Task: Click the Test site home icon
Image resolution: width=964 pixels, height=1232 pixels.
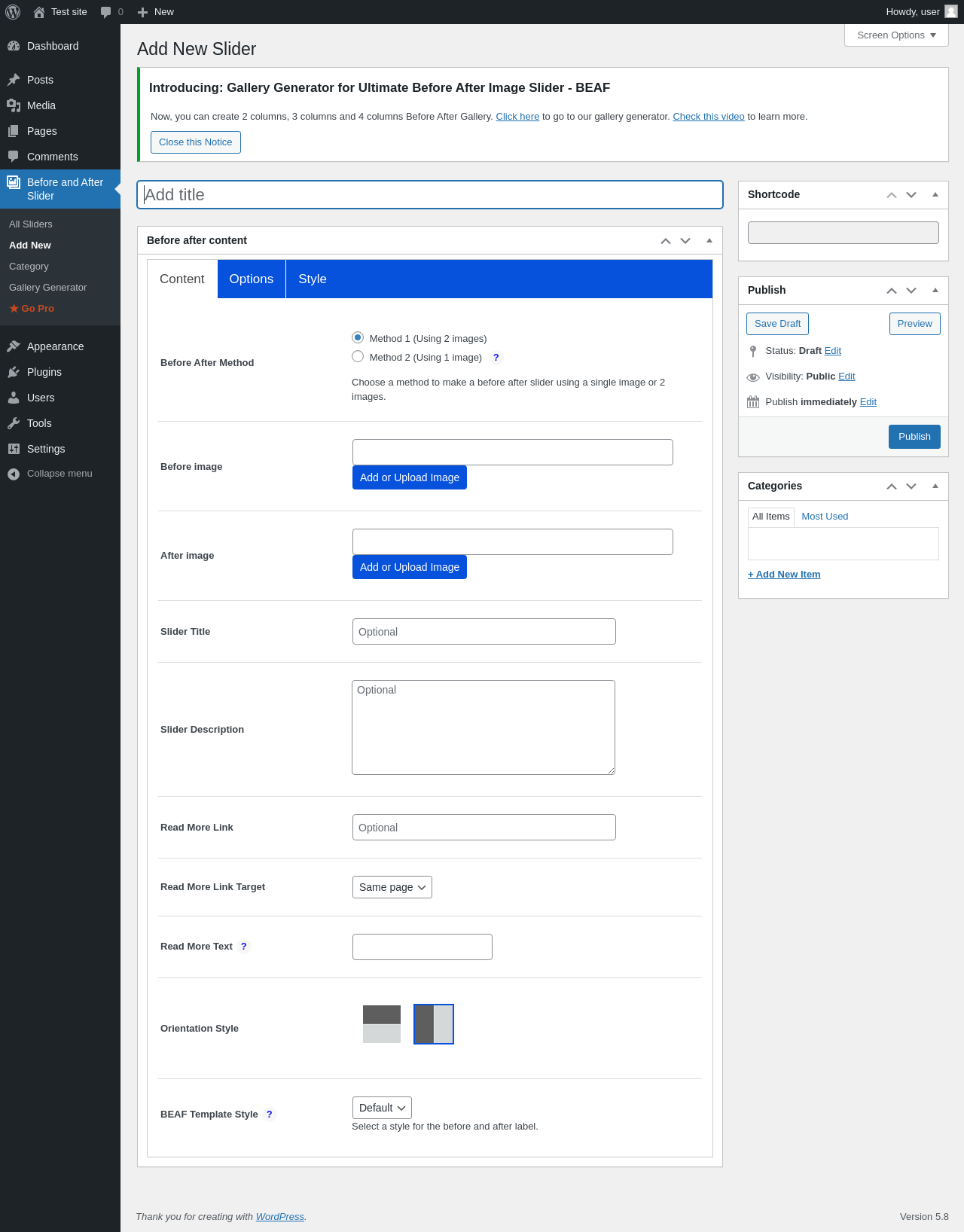Action: (x=39, y=12)
